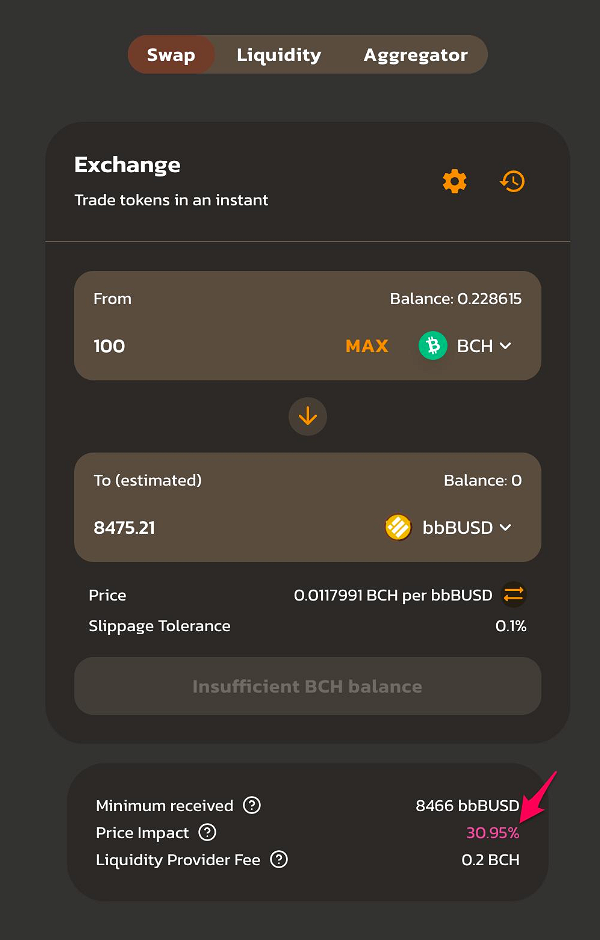Show Price Impact help tooltip icon

click(207, 832)
